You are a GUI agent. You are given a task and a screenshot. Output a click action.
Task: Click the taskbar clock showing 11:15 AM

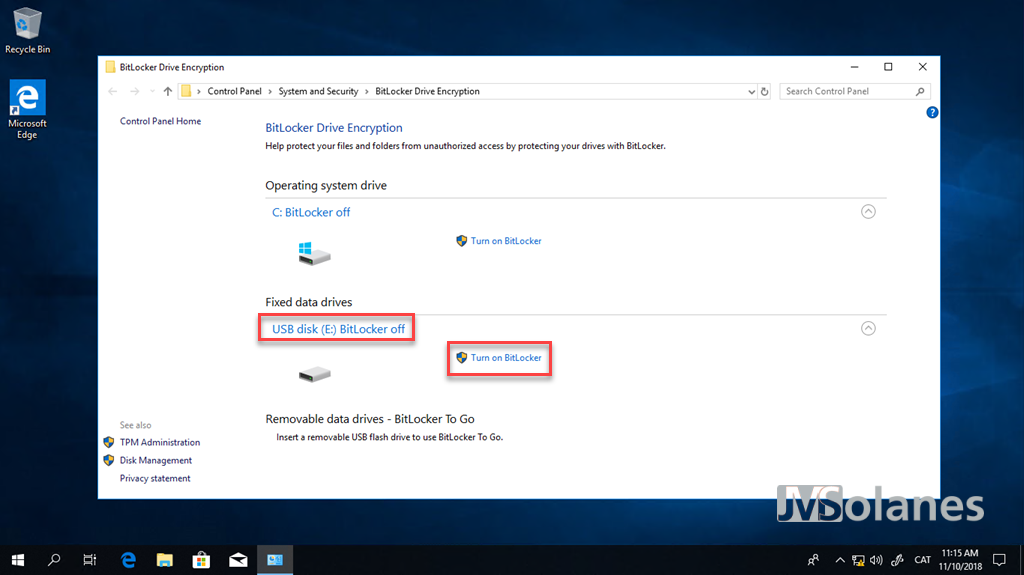point(960,560)
